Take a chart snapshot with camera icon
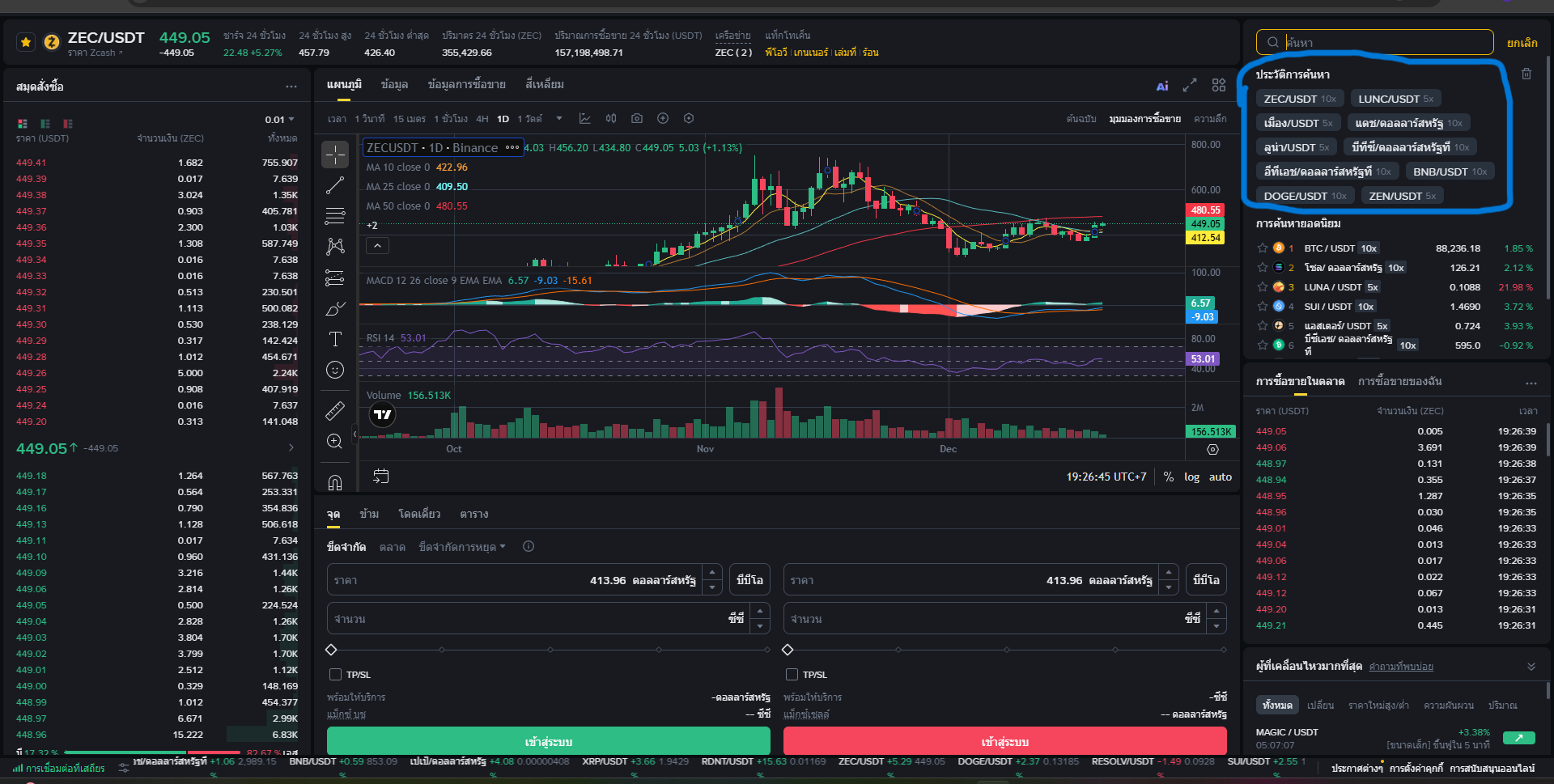1554x784 pixels. [x=637, y=119]
